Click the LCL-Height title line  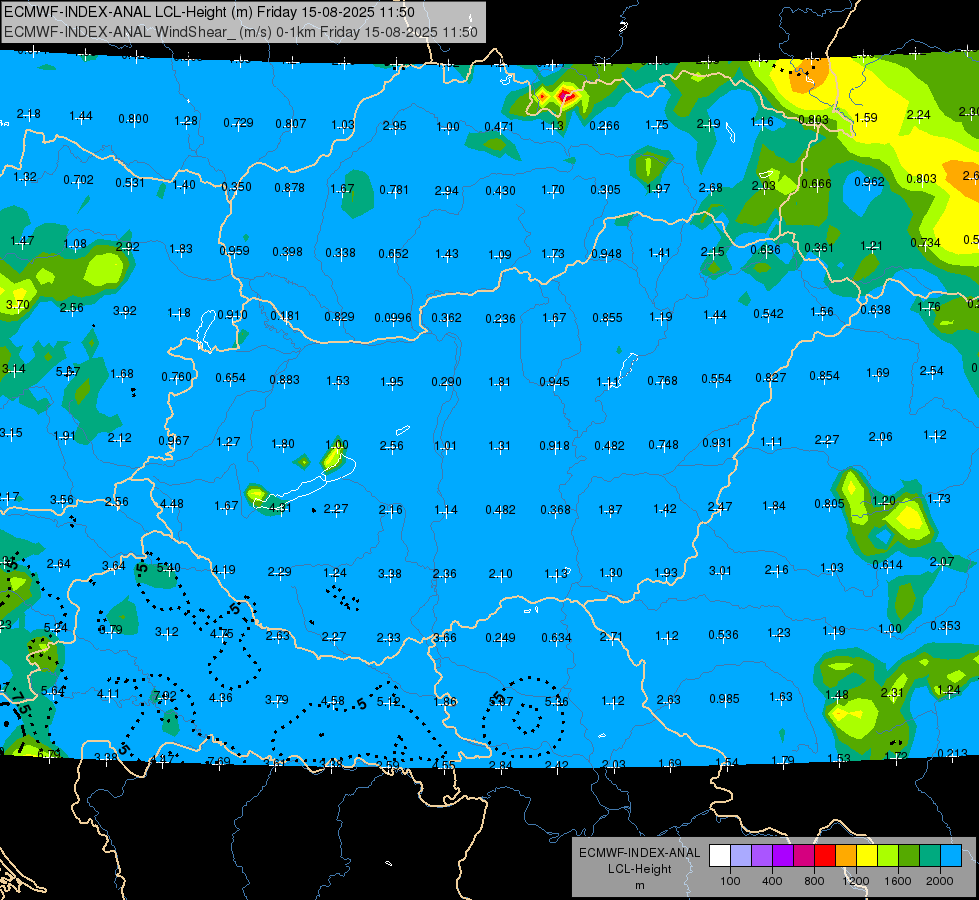[x=209, y=12]
